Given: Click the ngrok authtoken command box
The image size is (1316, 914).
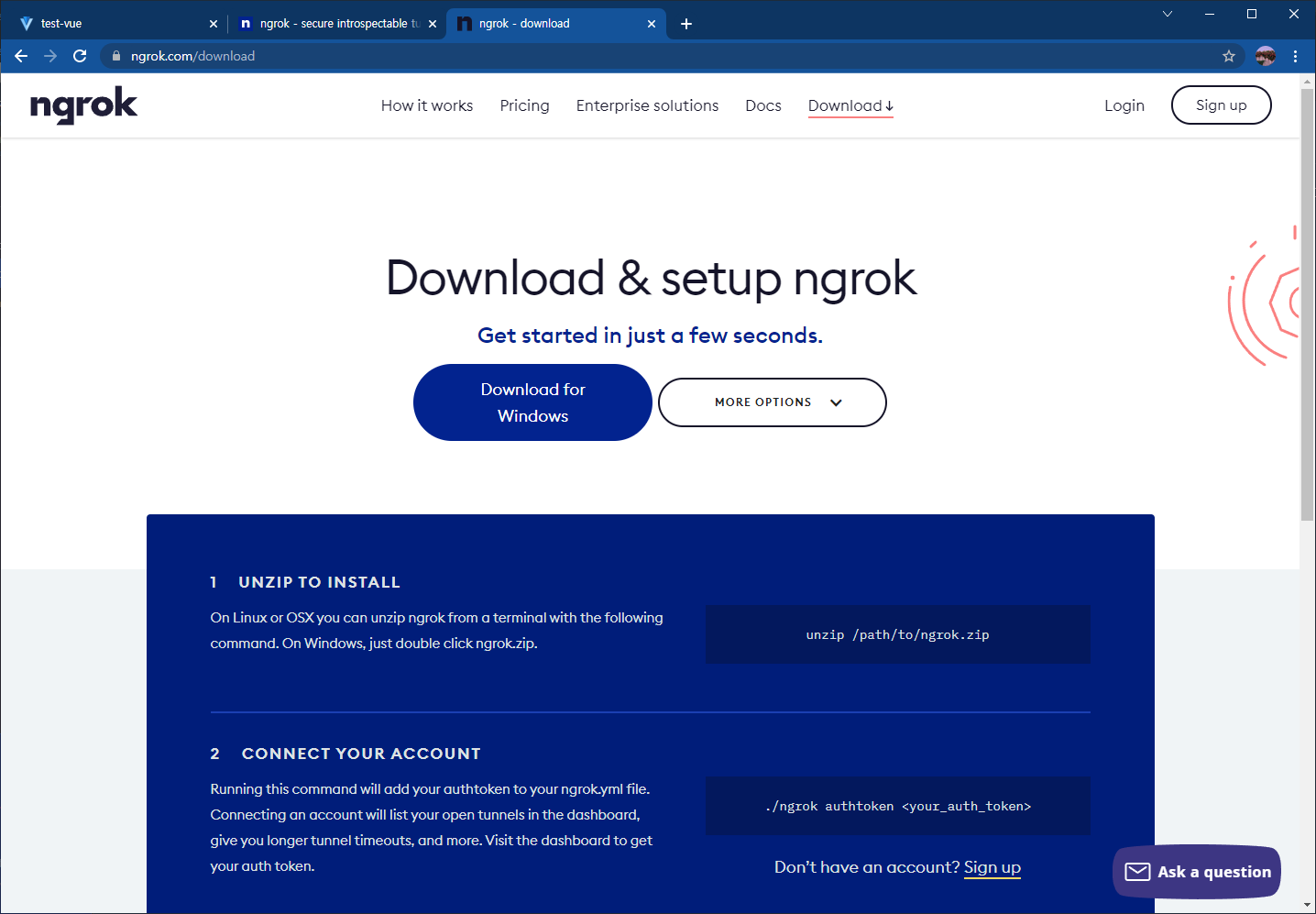Looking at the screenshot, I should tap(897, 806).
